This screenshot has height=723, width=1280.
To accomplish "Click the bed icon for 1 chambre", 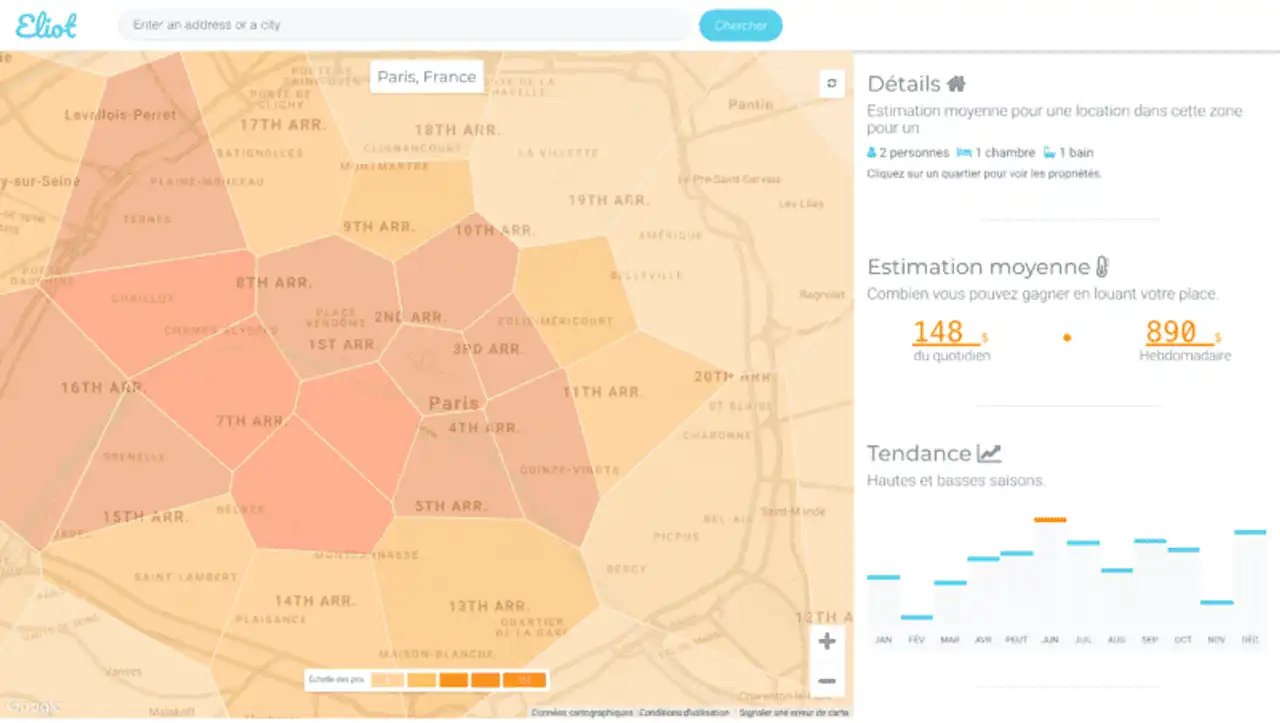I will 964,153.
